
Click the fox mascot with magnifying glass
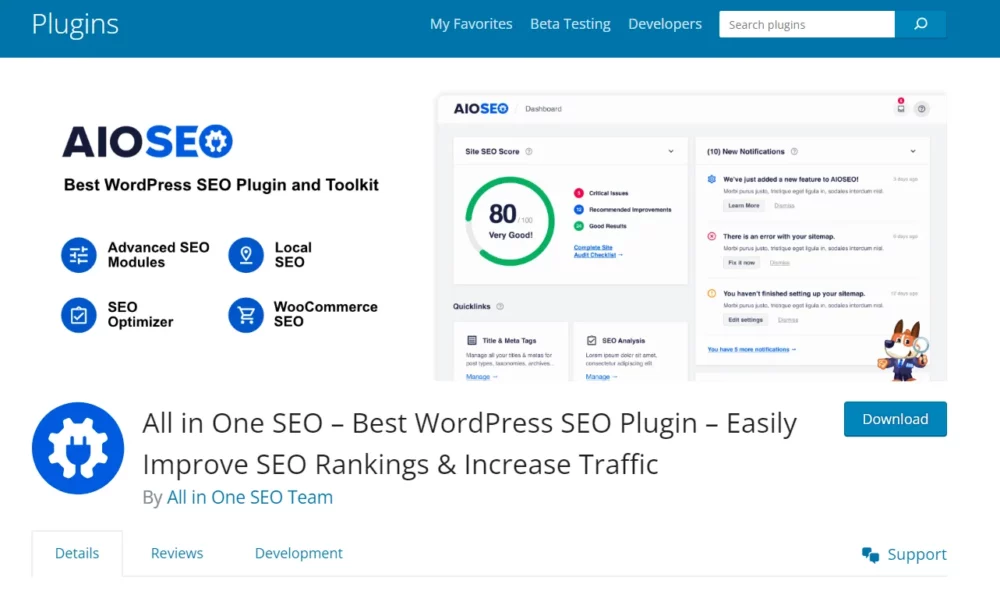[903, 351]
